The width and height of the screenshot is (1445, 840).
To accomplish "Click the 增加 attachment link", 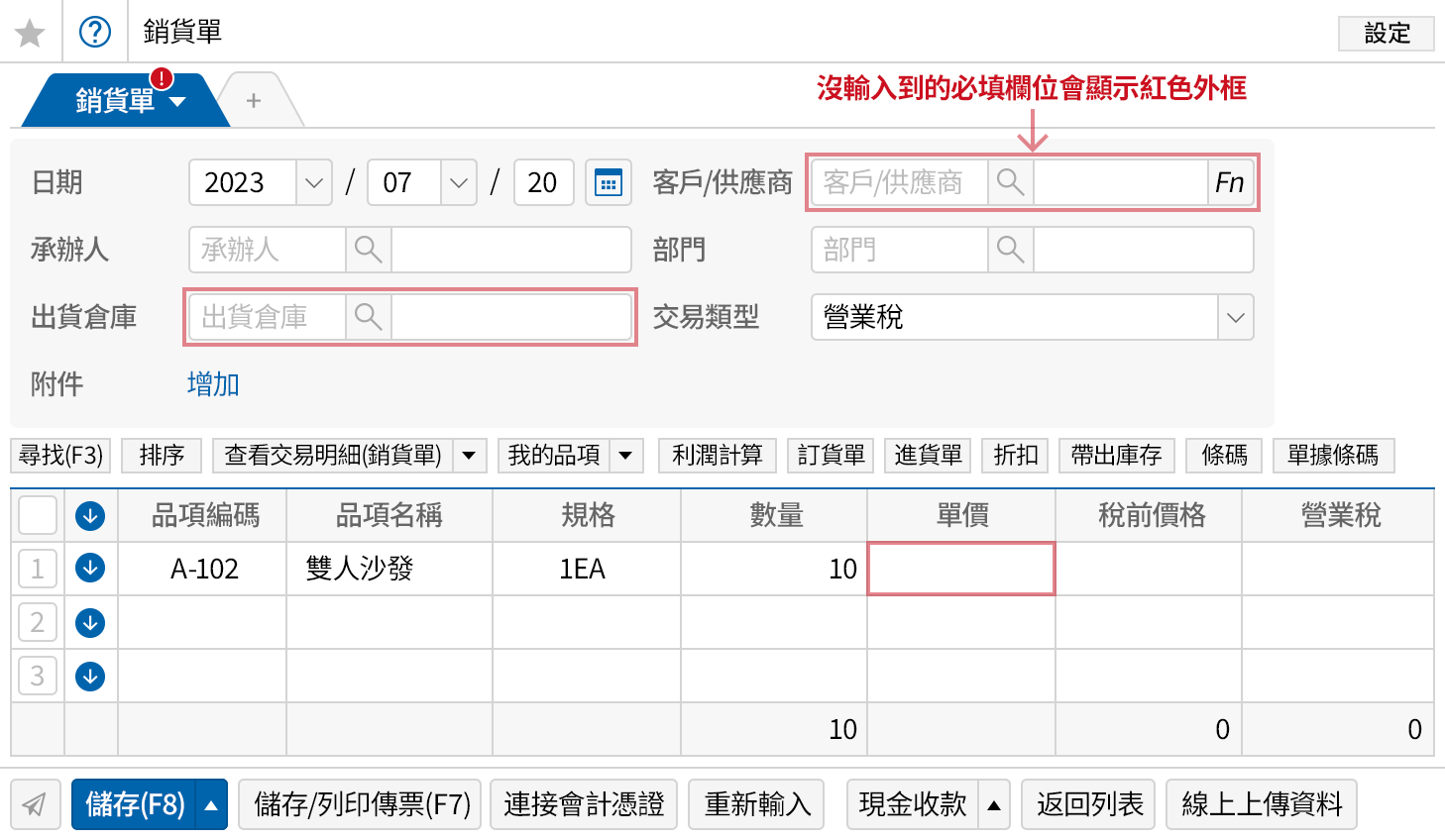I will (212, 384).
